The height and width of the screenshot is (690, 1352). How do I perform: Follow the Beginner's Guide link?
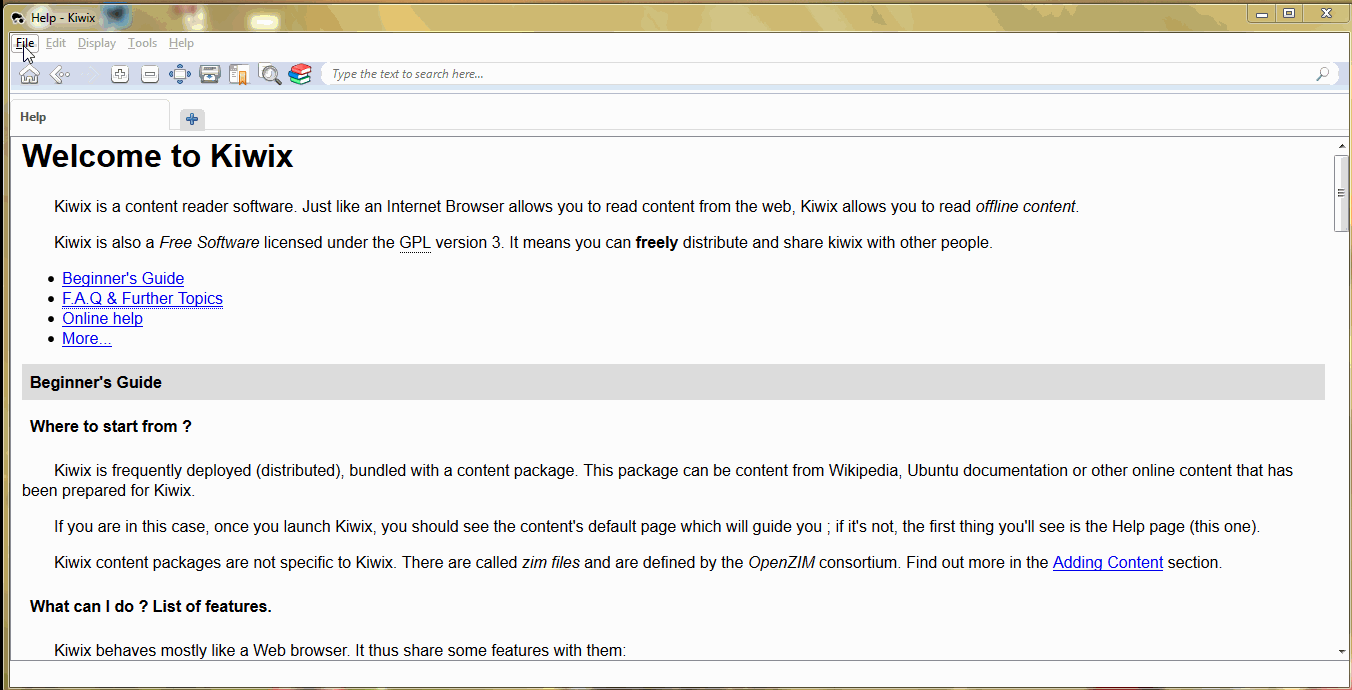(x=122, y=278)
